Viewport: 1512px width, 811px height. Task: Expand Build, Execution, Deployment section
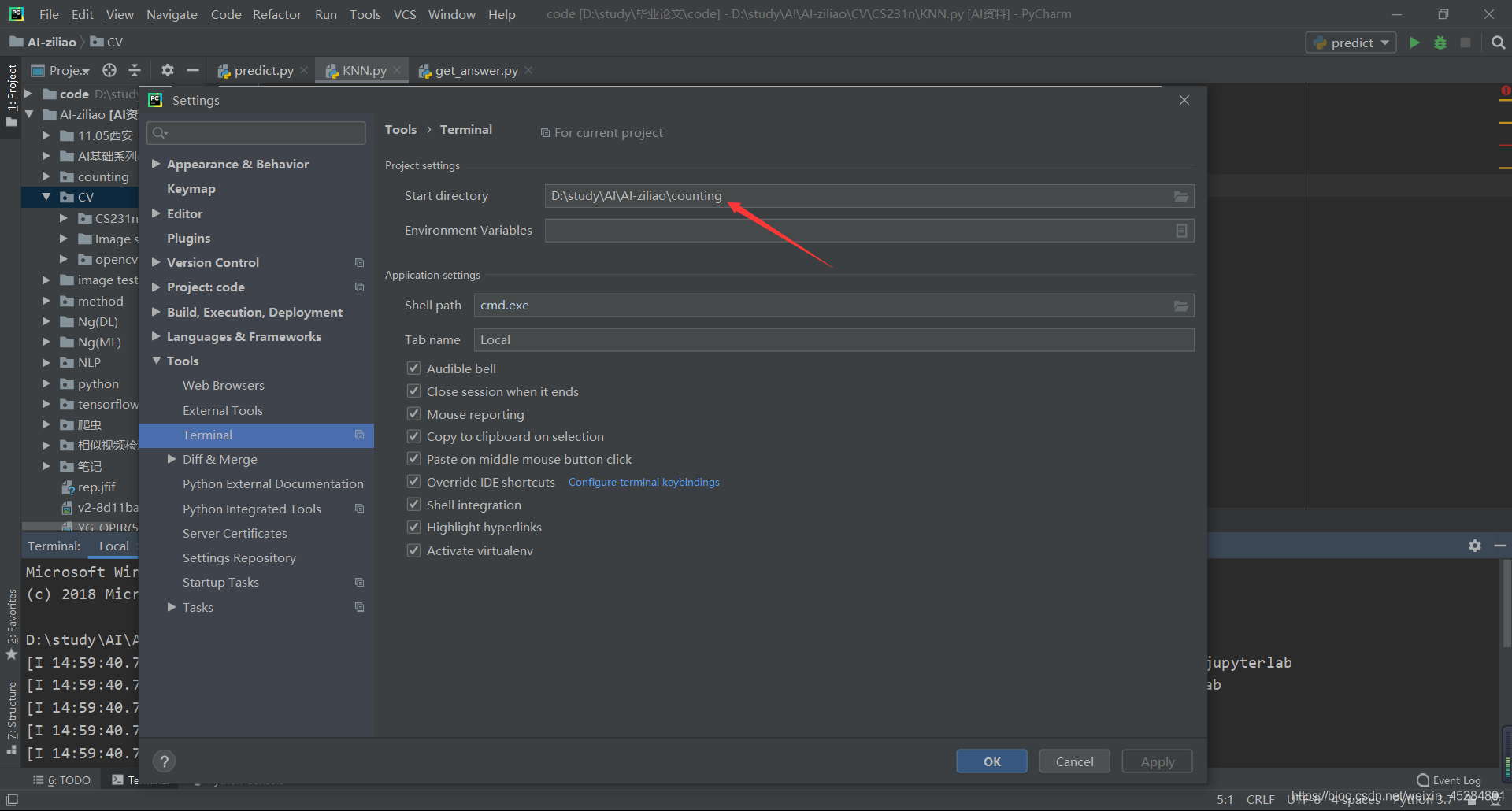pyautogui.click(x=156, y=312)
